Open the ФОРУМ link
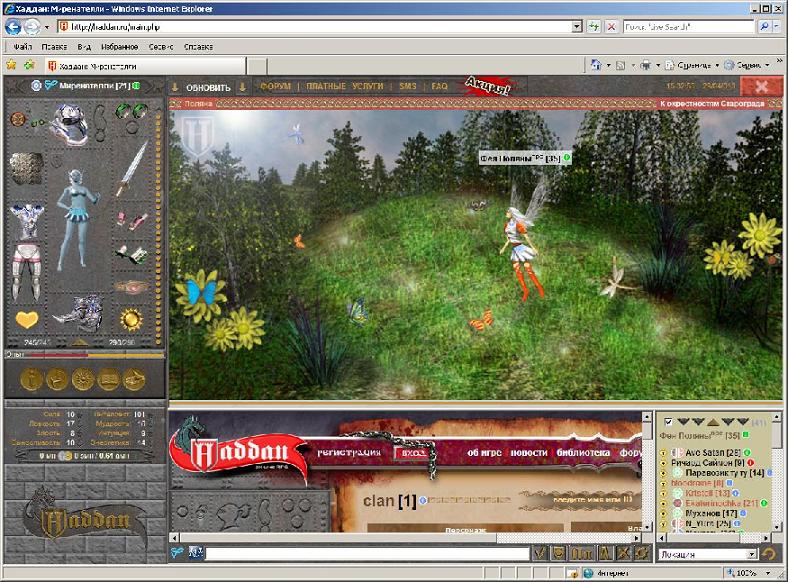Screen dimensions: 788x582 click(x=275, y=86)
